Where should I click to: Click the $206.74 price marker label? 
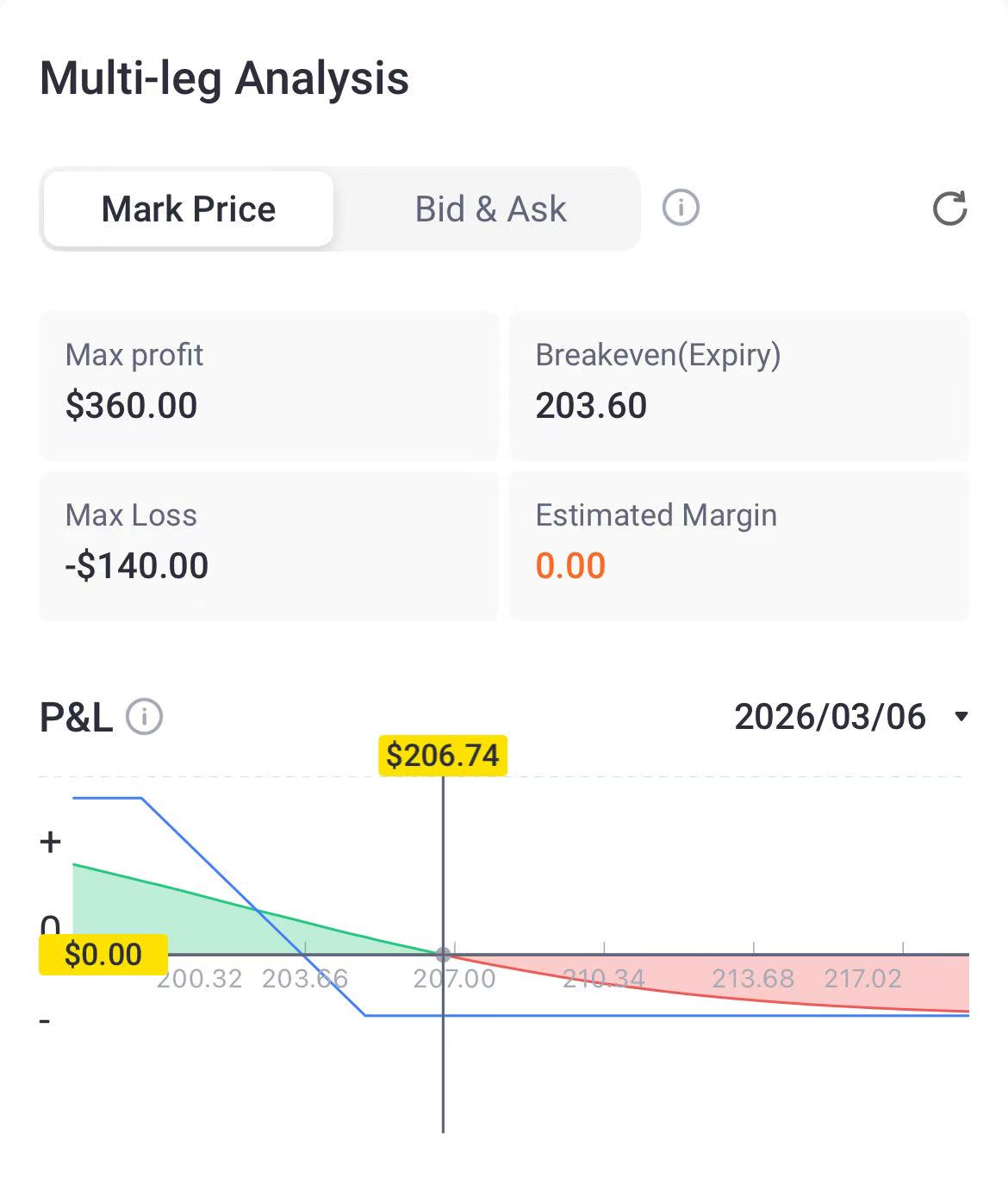coord(443,756)
